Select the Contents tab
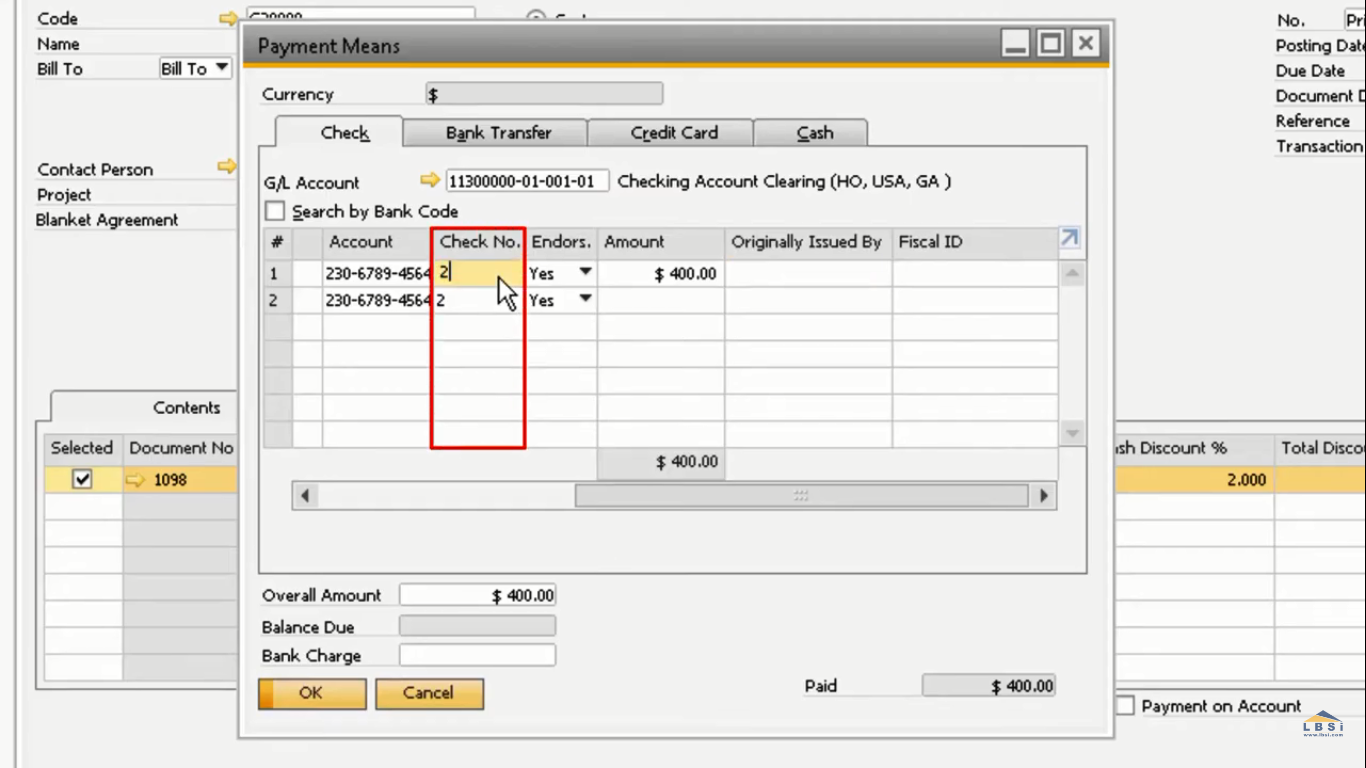This screenshot has width=1366, height=768. (x=186, y=407)
